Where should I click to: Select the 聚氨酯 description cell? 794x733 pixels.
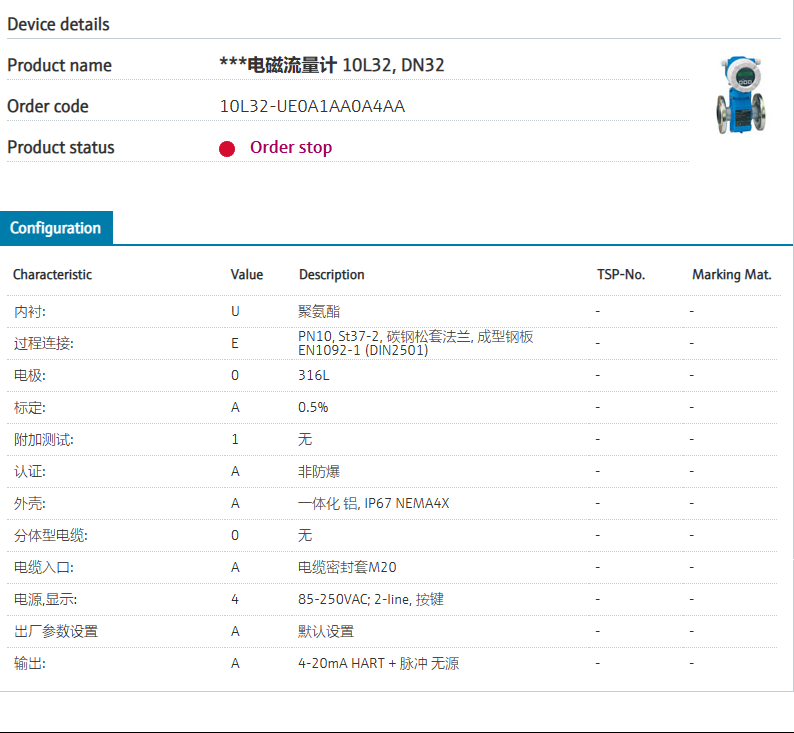[x=319, y=311]
